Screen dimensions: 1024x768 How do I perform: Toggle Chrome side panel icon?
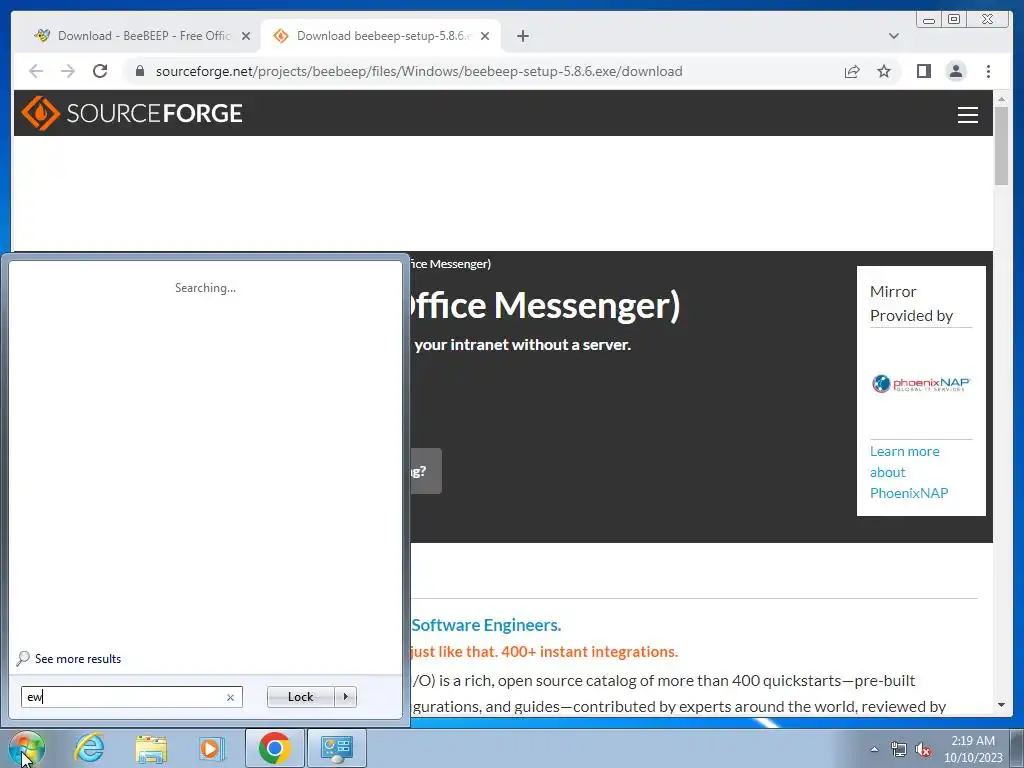coord(923,71)
